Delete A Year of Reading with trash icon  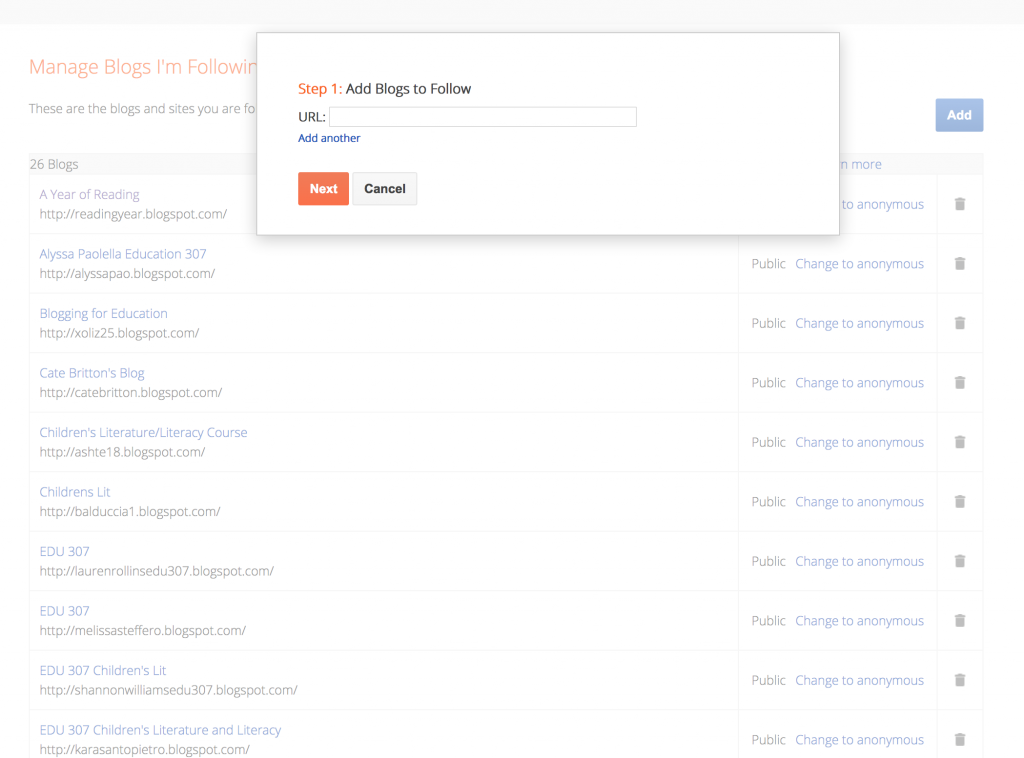pyautogui.click(x=959, y=204)
